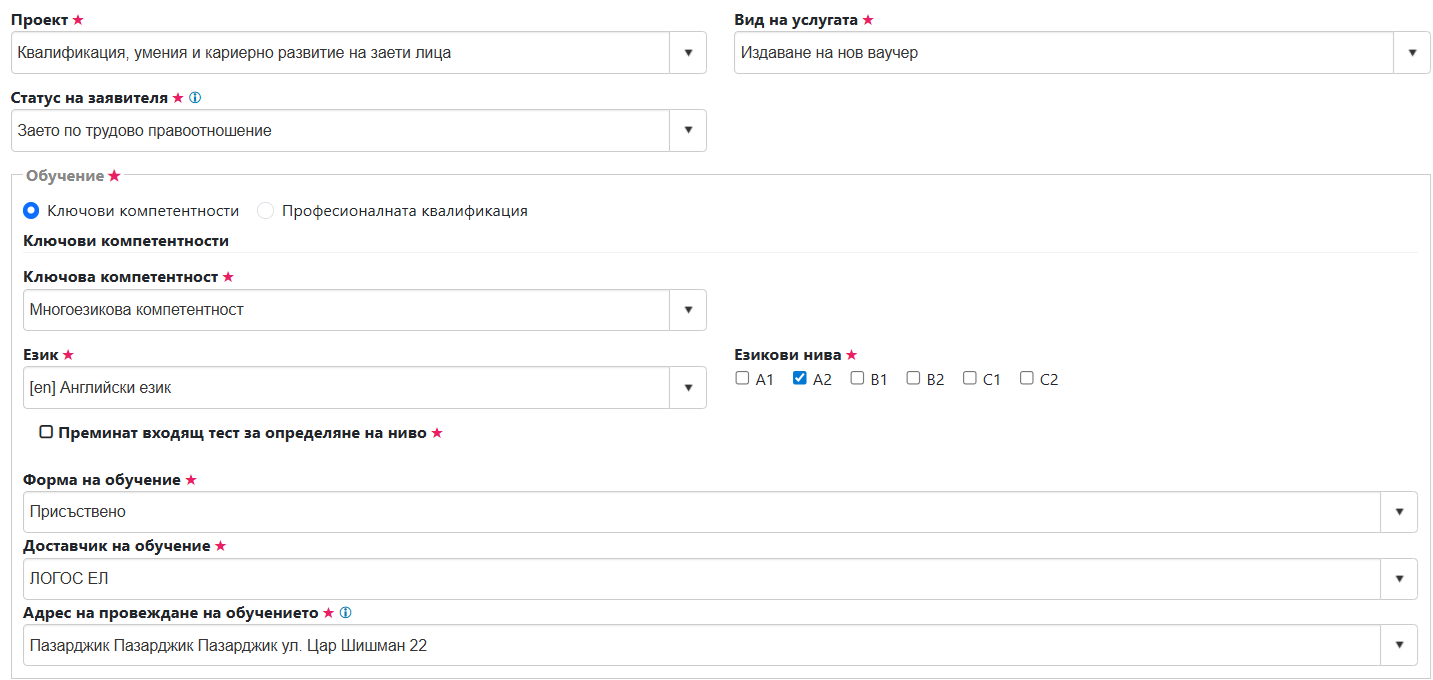This screenshot has height=680, width=1433.
Task: Expand the Форма на обучение dropdown
Action: click(x=1398, y=512)
